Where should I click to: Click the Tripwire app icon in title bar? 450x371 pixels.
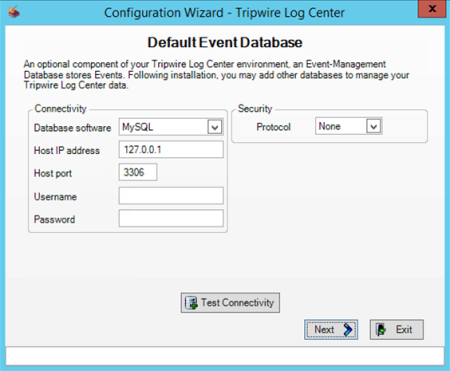coord(14,12)
